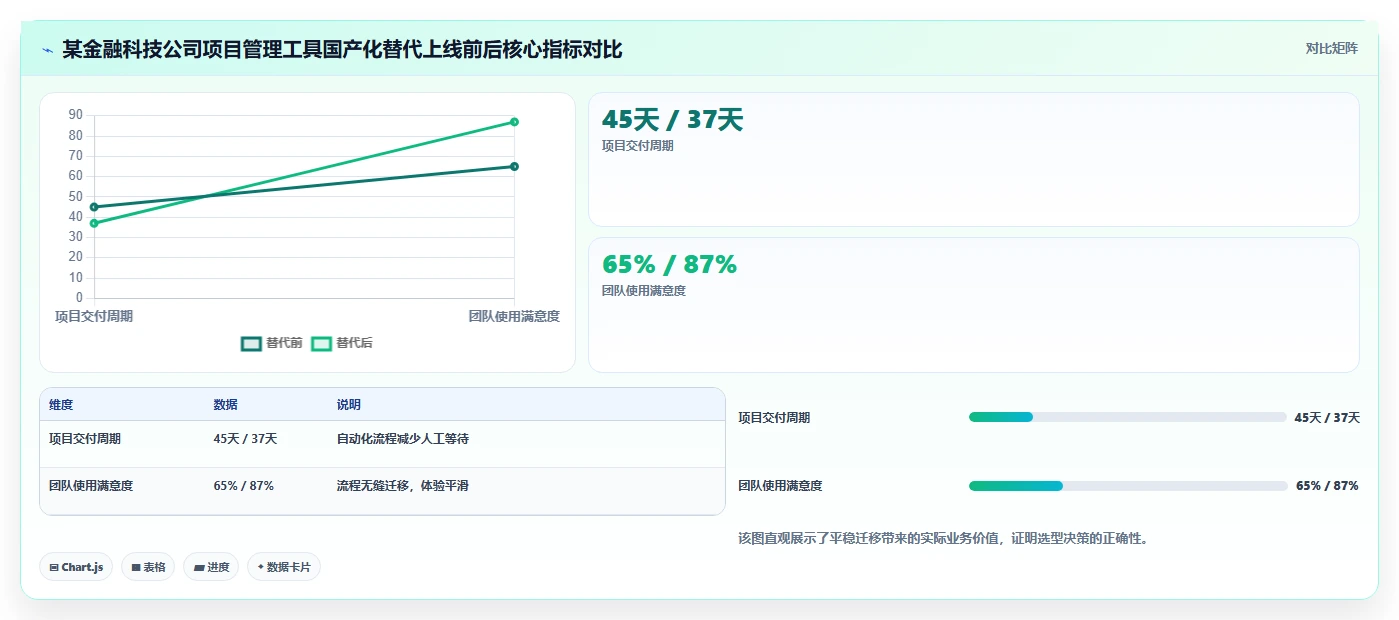This screenshot has width=1399, height=620.
Task: Click the 团队使用满意度 progress label
Action: pyautogui.click(x=780, y=486)
